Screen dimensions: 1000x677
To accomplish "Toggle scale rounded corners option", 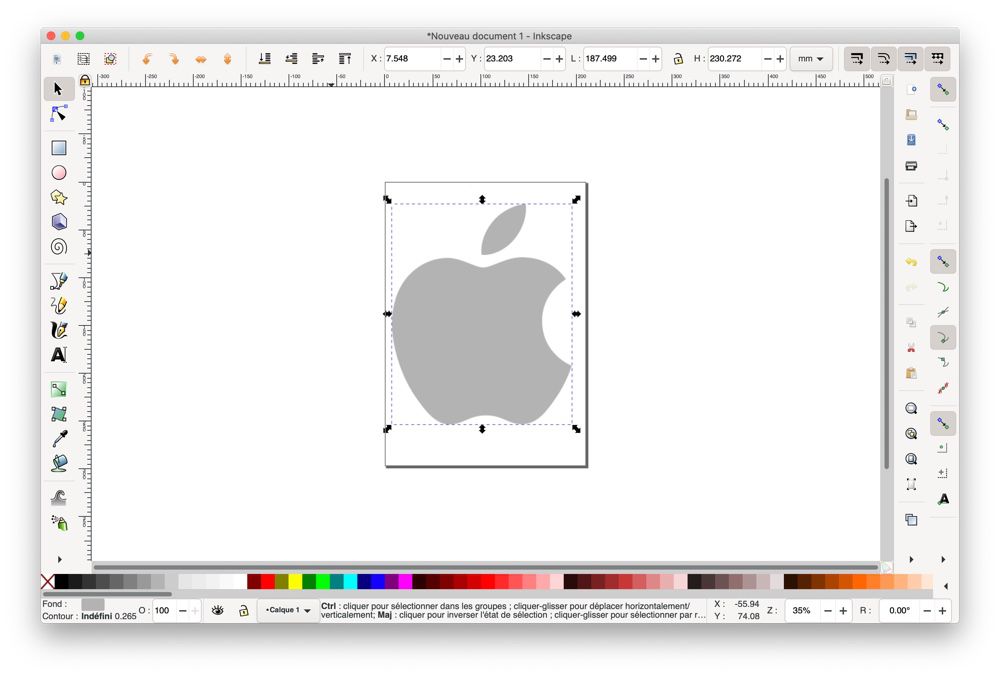I will 883,59.
